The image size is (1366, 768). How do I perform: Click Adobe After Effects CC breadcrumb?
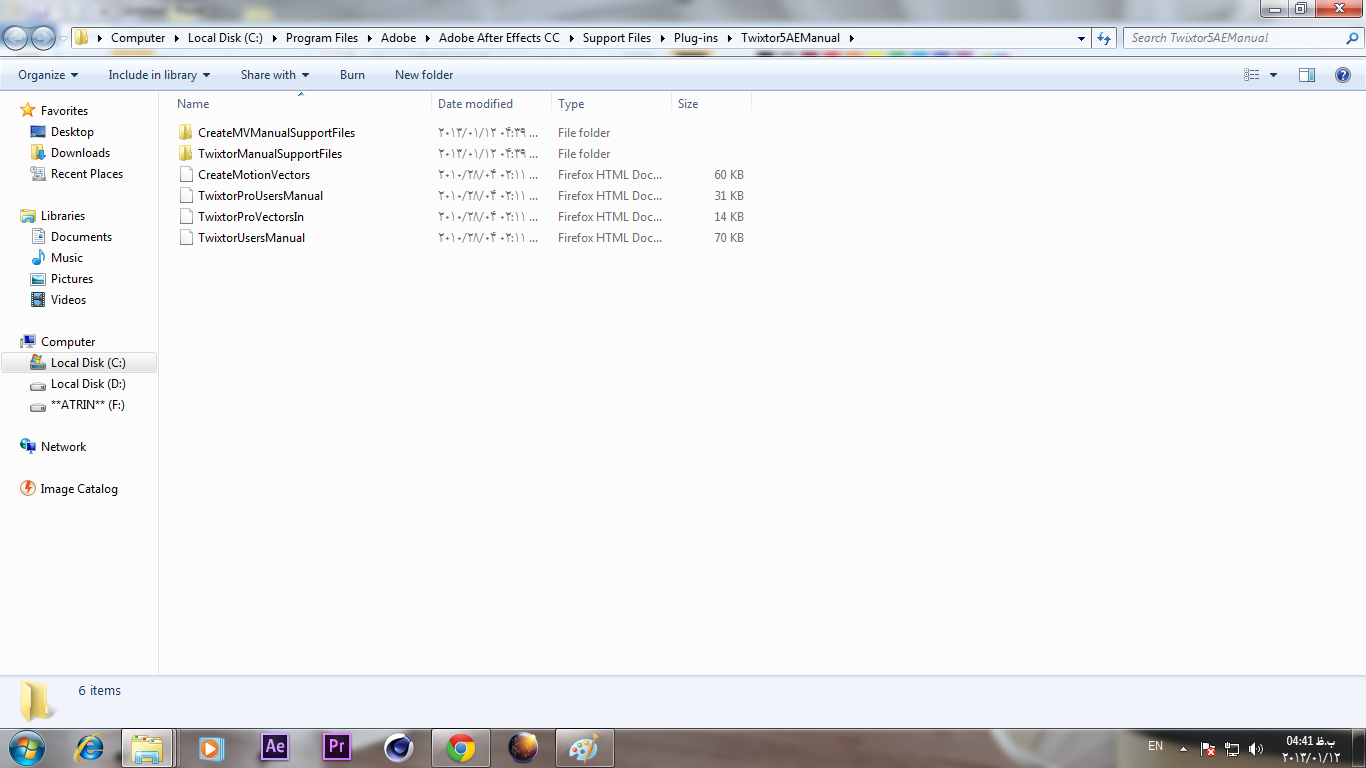[499, 38]
